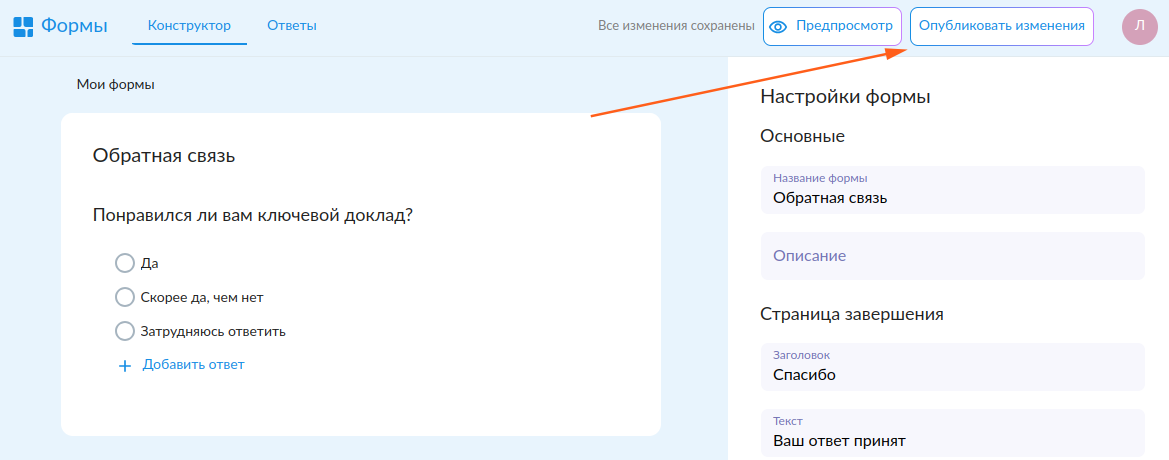Switch to the Ответы tab

click(292, 26)
